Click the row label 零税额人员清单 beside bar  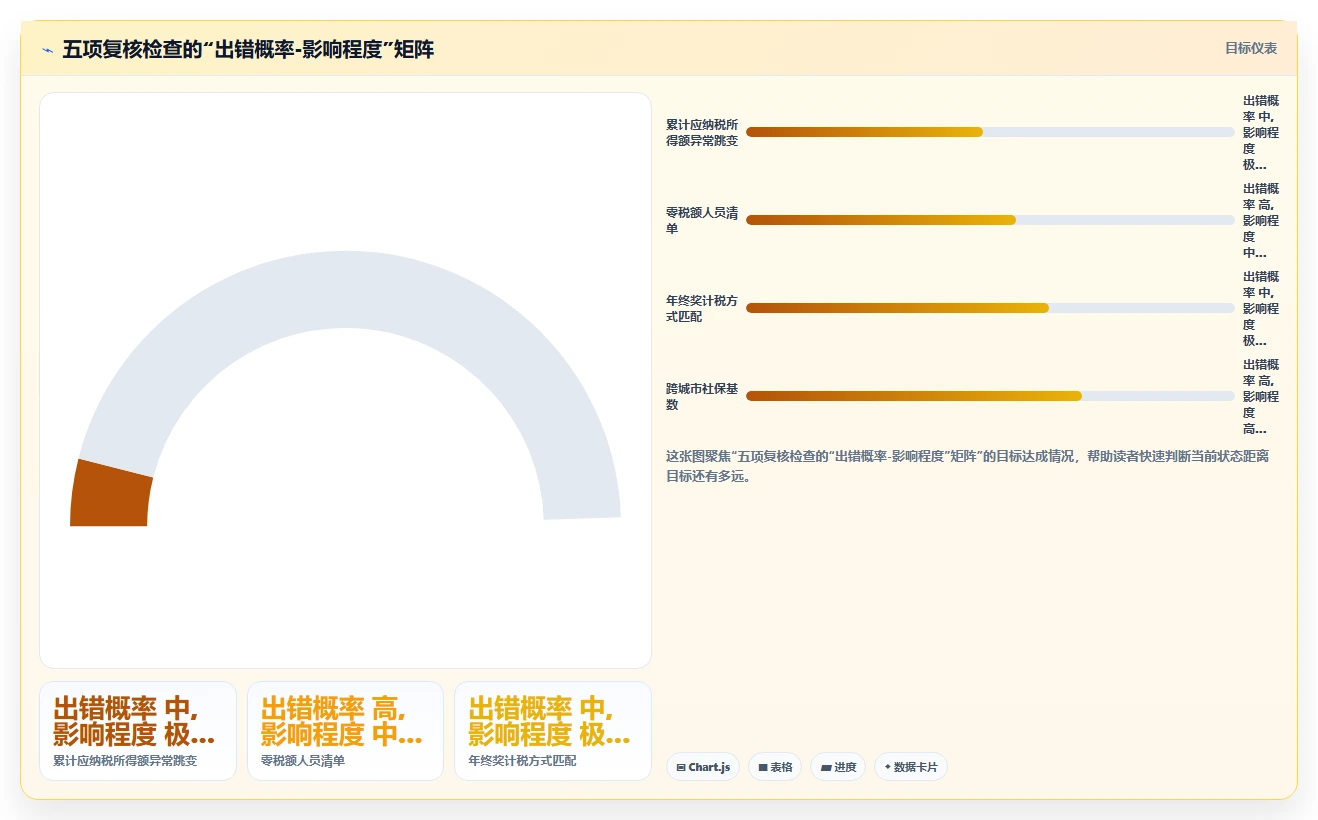pos(702,220)
